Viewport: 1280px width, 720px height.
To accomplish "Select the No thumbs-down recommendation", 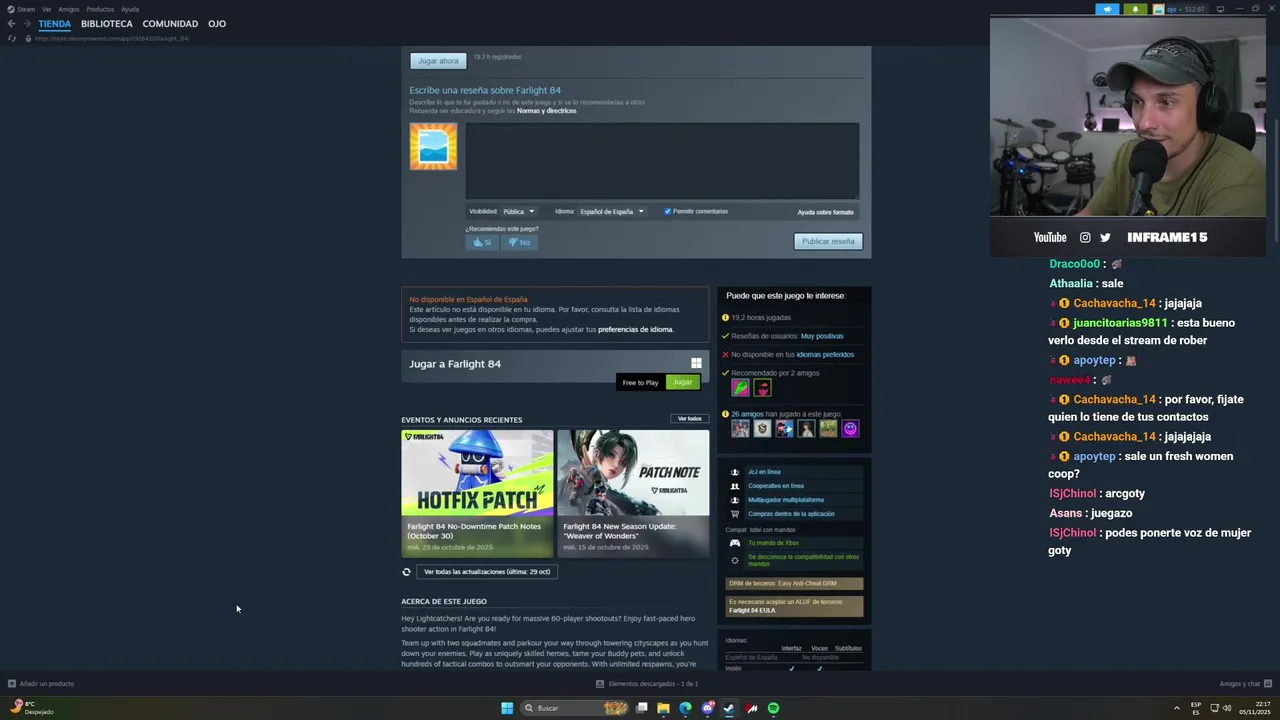I will (x=519, y=242).
